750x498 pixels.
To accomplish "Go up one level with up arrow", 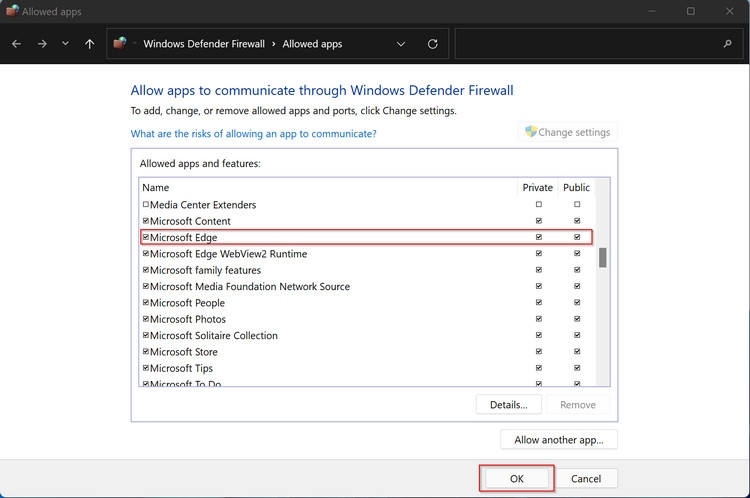I will click(89, 44).
